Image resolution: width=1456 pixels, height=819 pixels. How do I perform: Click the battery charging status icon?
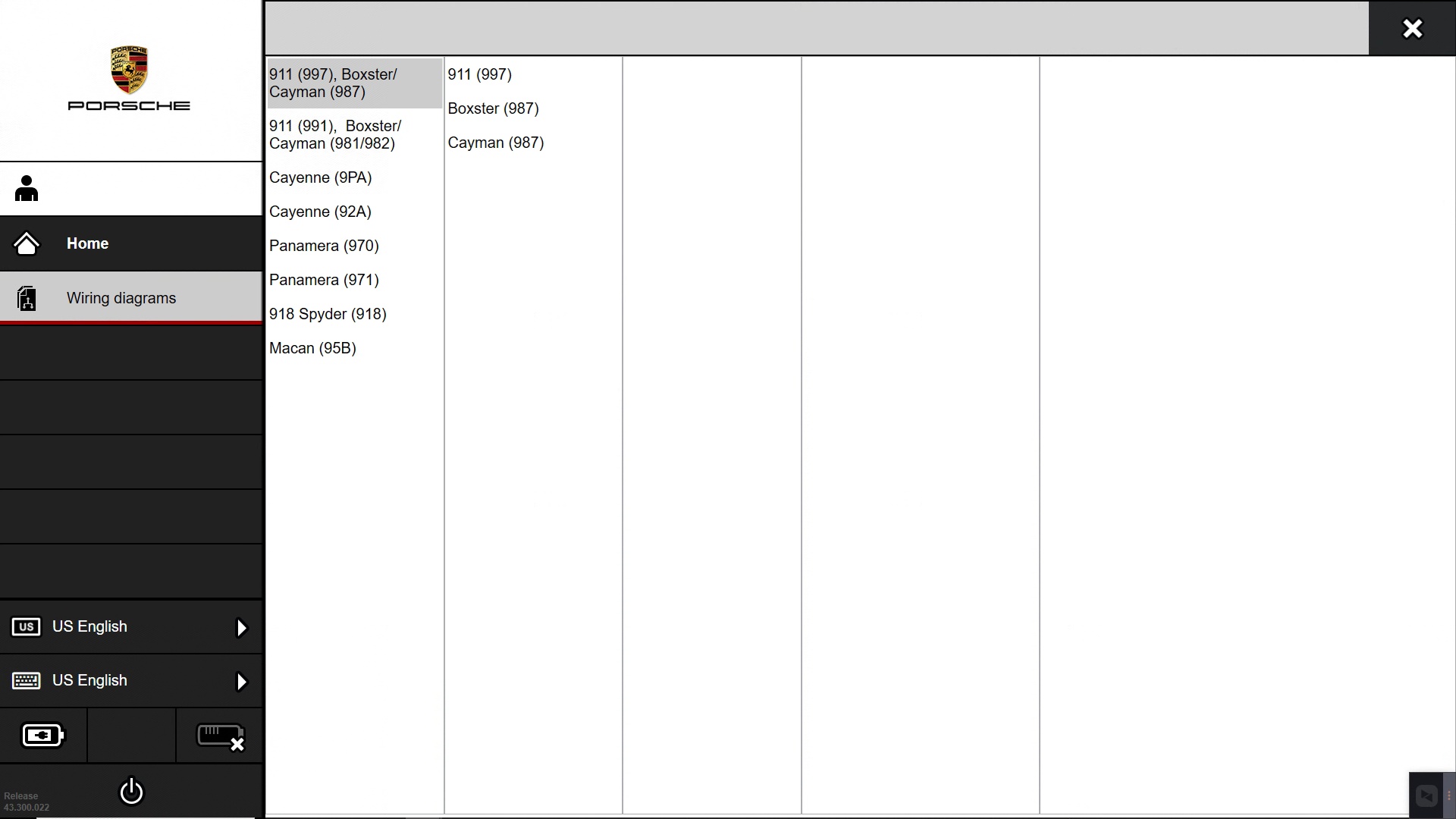pyautogui.click(x=43, y=736)
